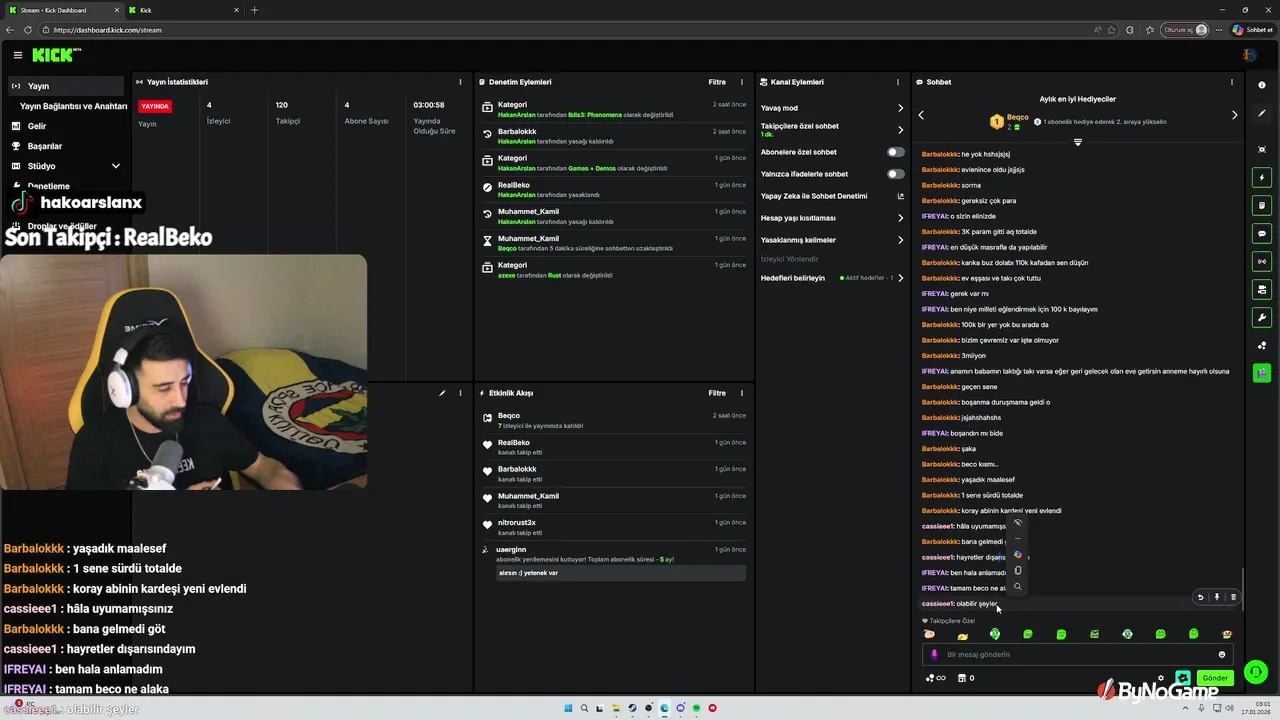Image resolution: width=1280 pixels, height=720 pixels.
Task: Go to next gifter with right arrow
Action: 1234,115
